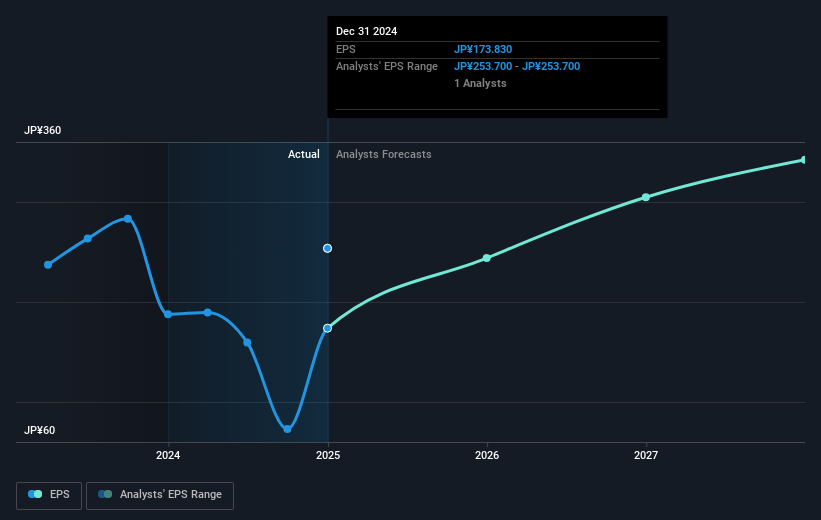Click the JP¥173.830 EPS value
Image resolution: width=821 pixels, height=520 pixels.
(483, 49)
